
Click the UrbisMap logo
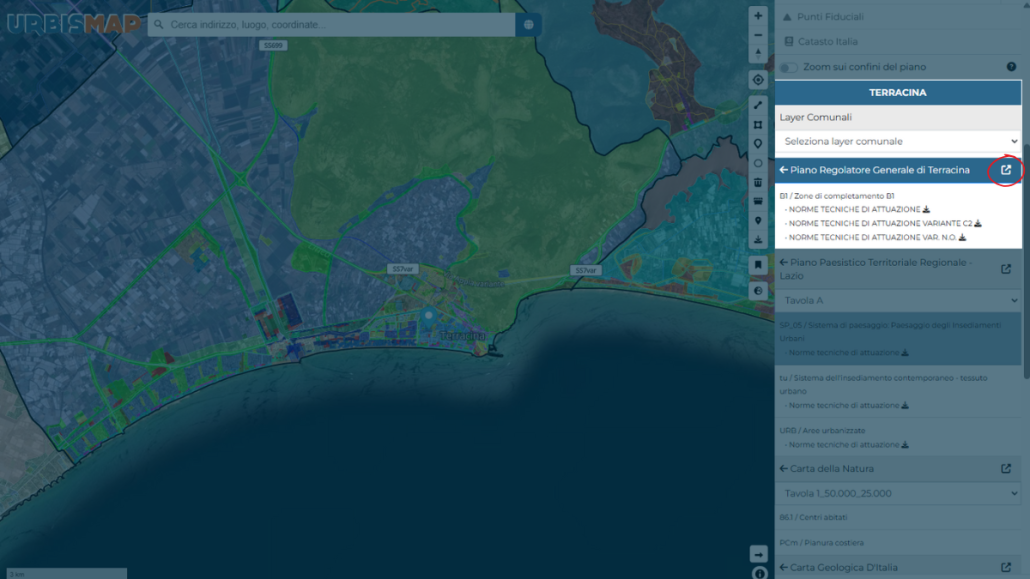[73, 24]
